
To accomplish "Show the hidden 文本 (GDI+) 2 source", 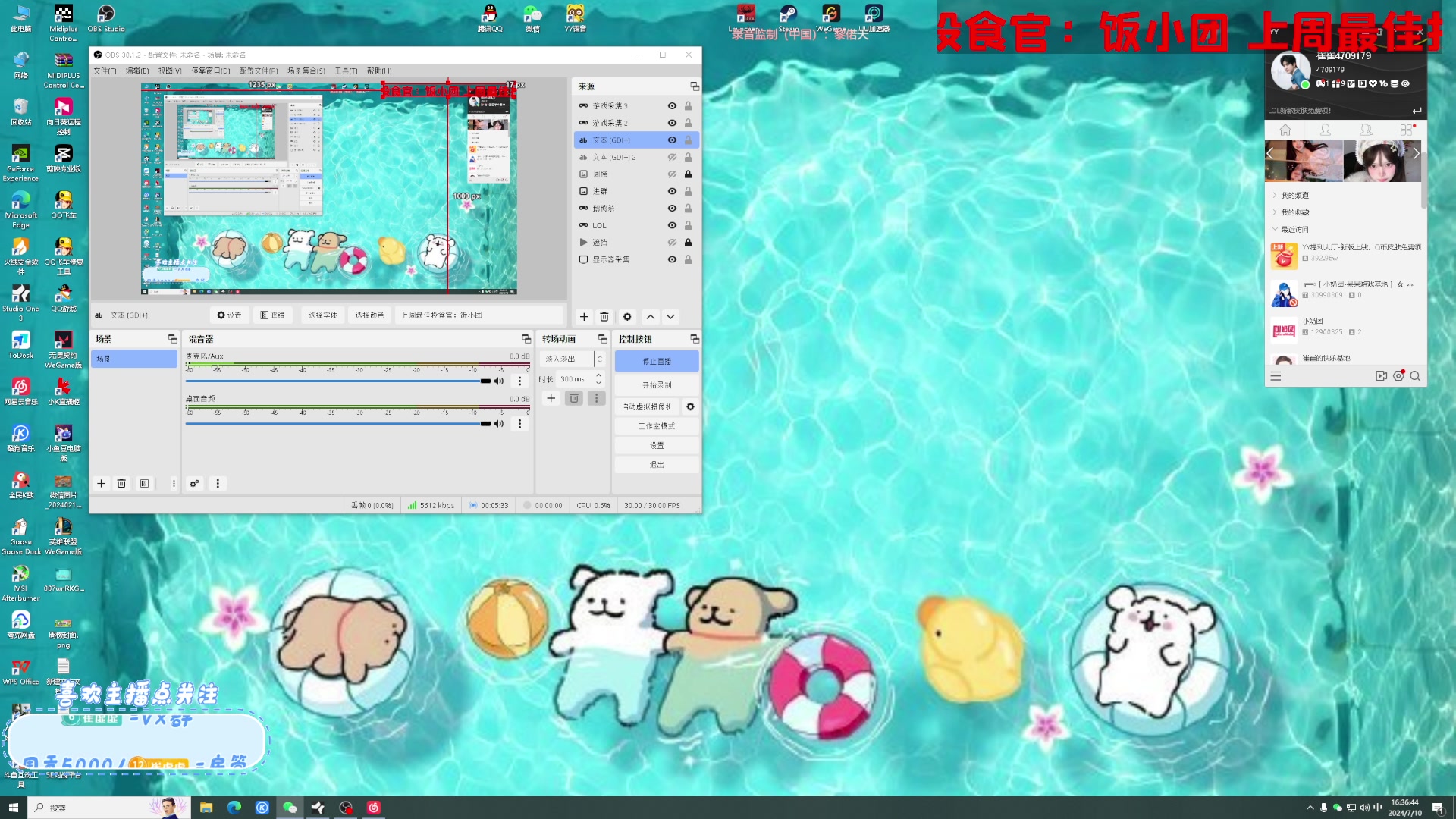I will coord(672,157).
